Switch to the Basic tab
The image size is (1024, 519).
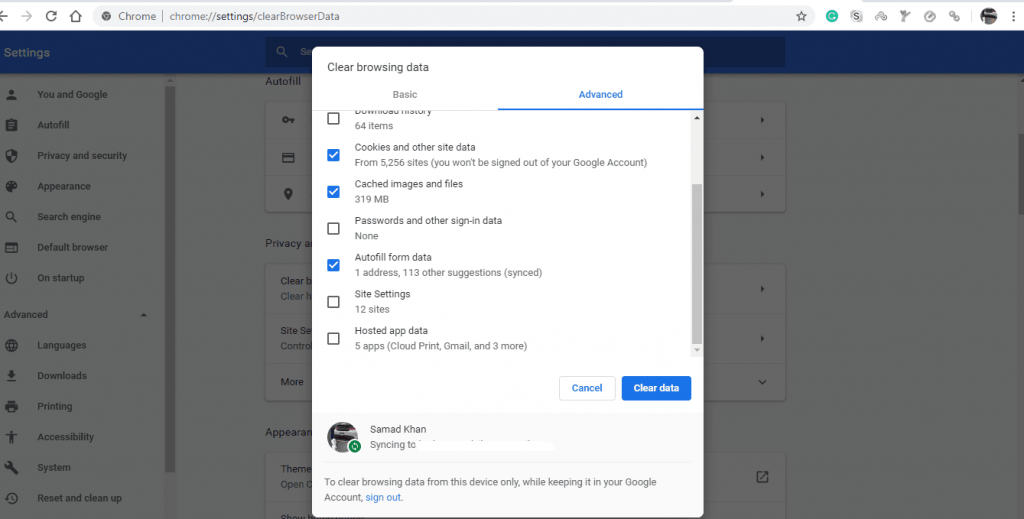[405, 95]
